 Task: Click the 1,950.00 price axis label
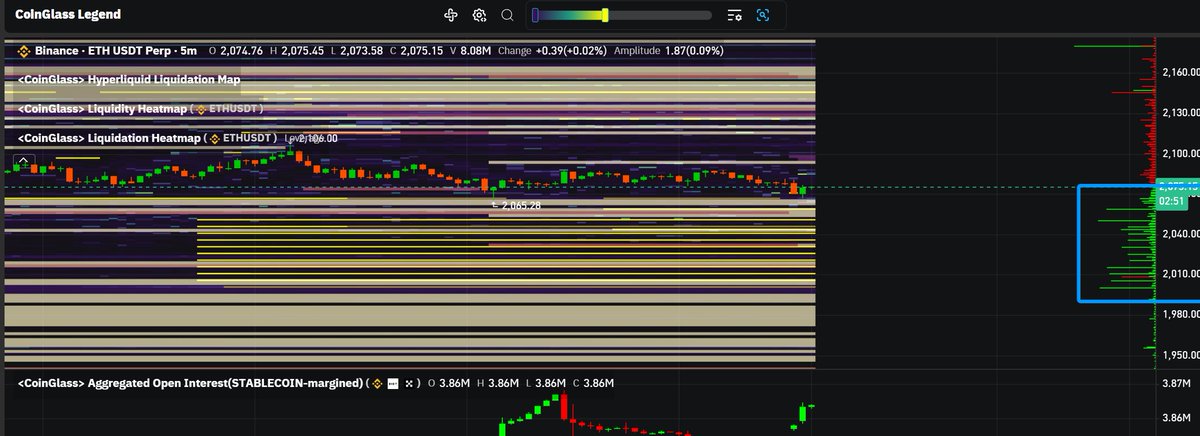1181,354
